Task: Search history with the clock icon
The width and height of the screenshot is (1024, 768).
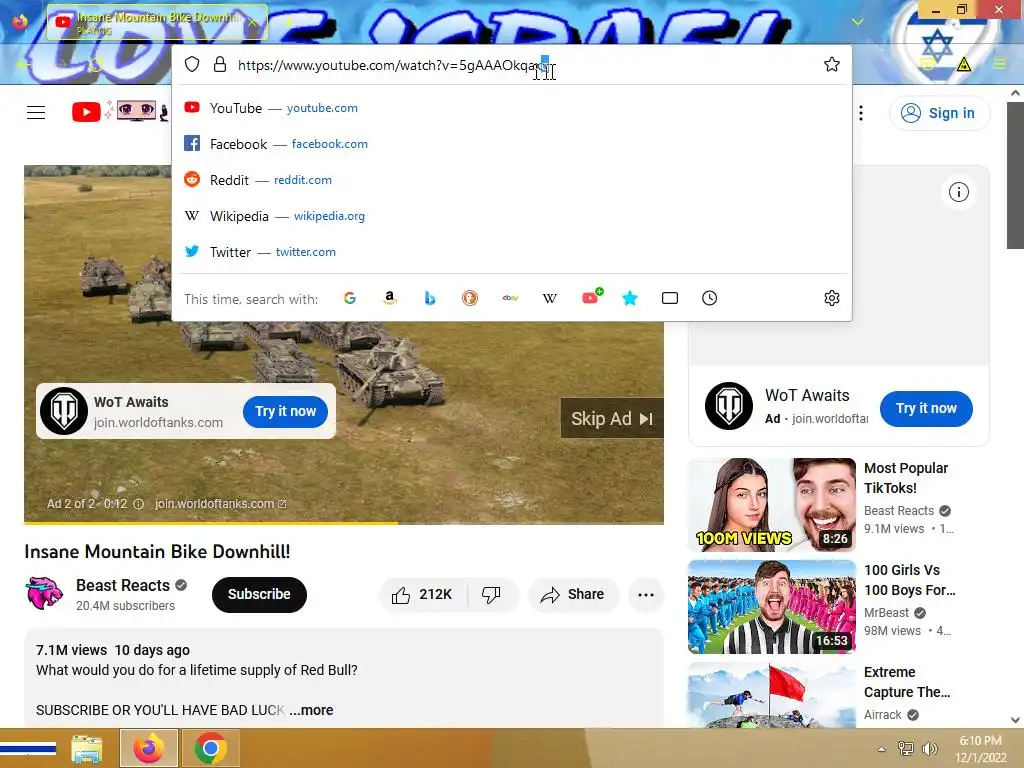Action: tap(709, 298)
